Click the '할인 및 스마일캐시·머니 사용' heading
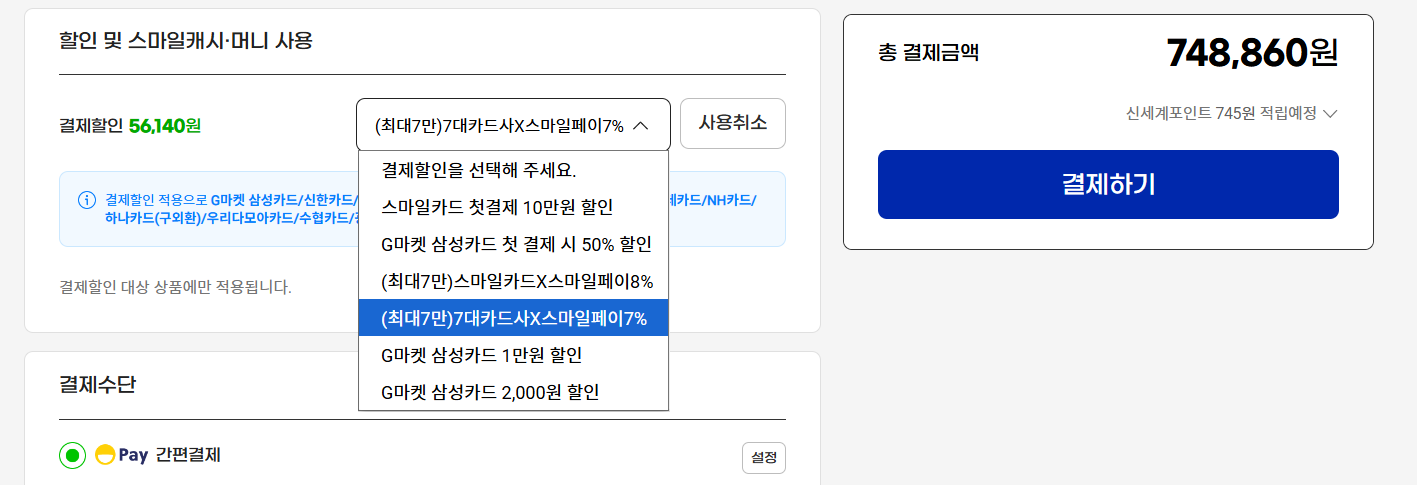Image resolution: width=1417 pixels, height=485 pixels. click(x=186, y=41)
